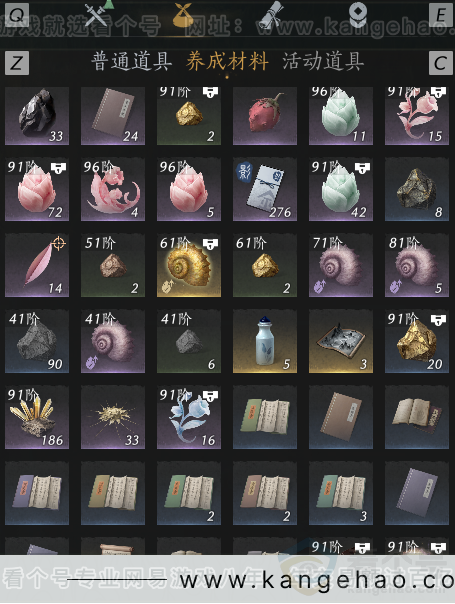Switch to the 活动道具 tab
This screenshot has width=455, height=604.
point(323,62)
